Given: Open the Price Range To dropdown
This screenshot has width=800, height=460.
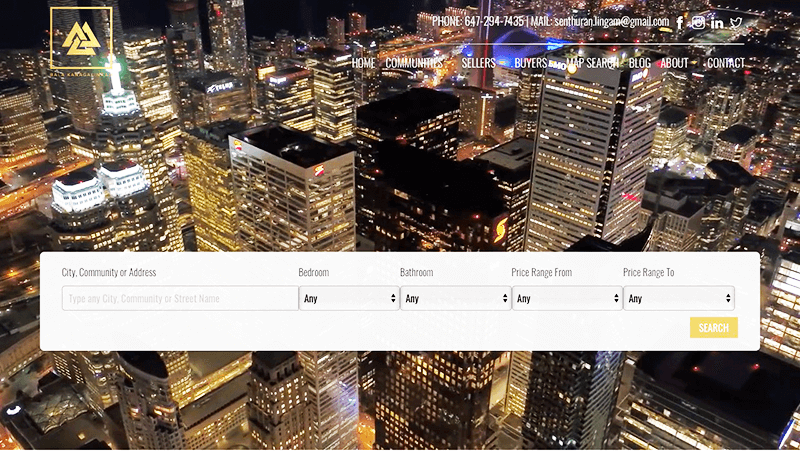Looking at the screenshot, I should click(x=679, y=298).
